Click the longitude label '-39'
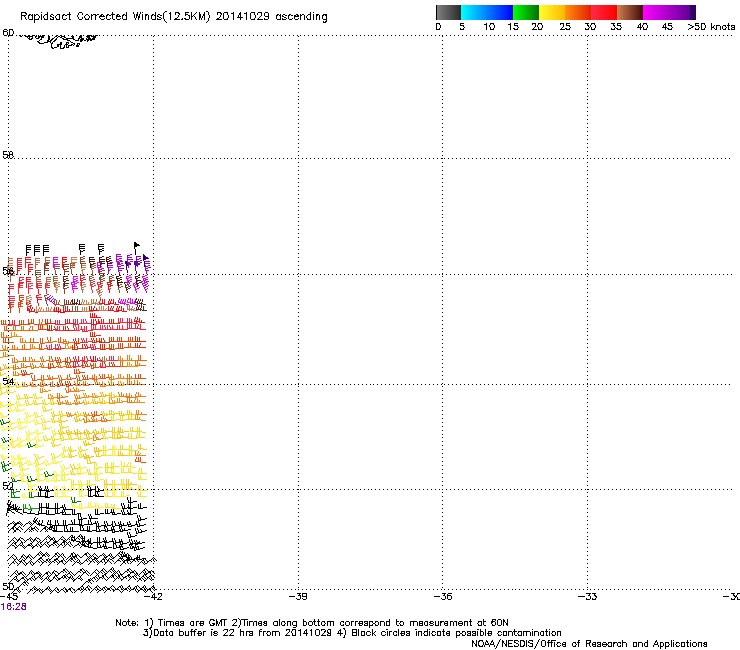Screen dimensions: 740x650 [298, 597]
